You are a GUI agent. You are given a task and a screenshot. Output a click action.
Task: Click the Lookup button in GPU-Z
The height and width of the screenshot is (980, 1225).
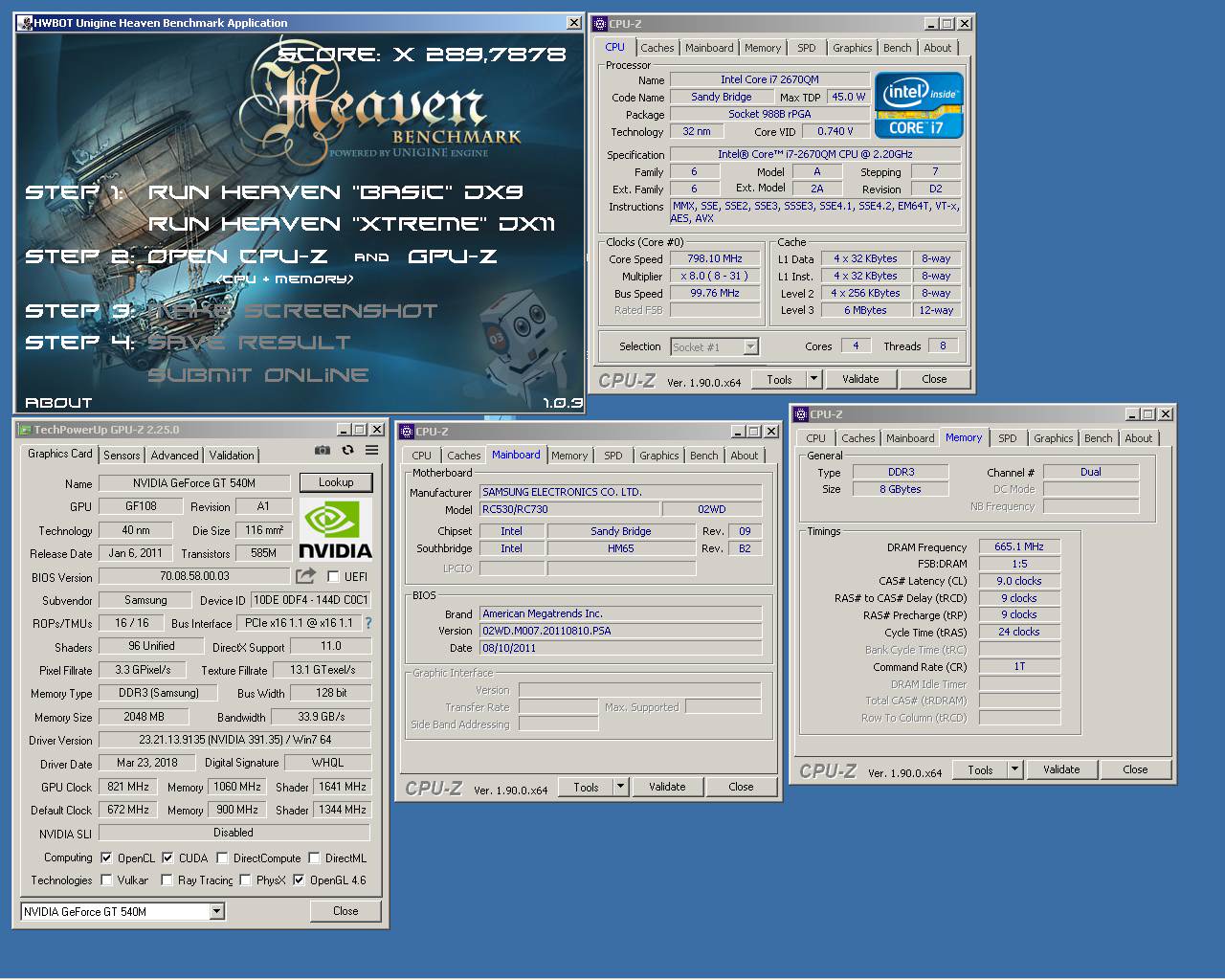[x=336, y=482]
